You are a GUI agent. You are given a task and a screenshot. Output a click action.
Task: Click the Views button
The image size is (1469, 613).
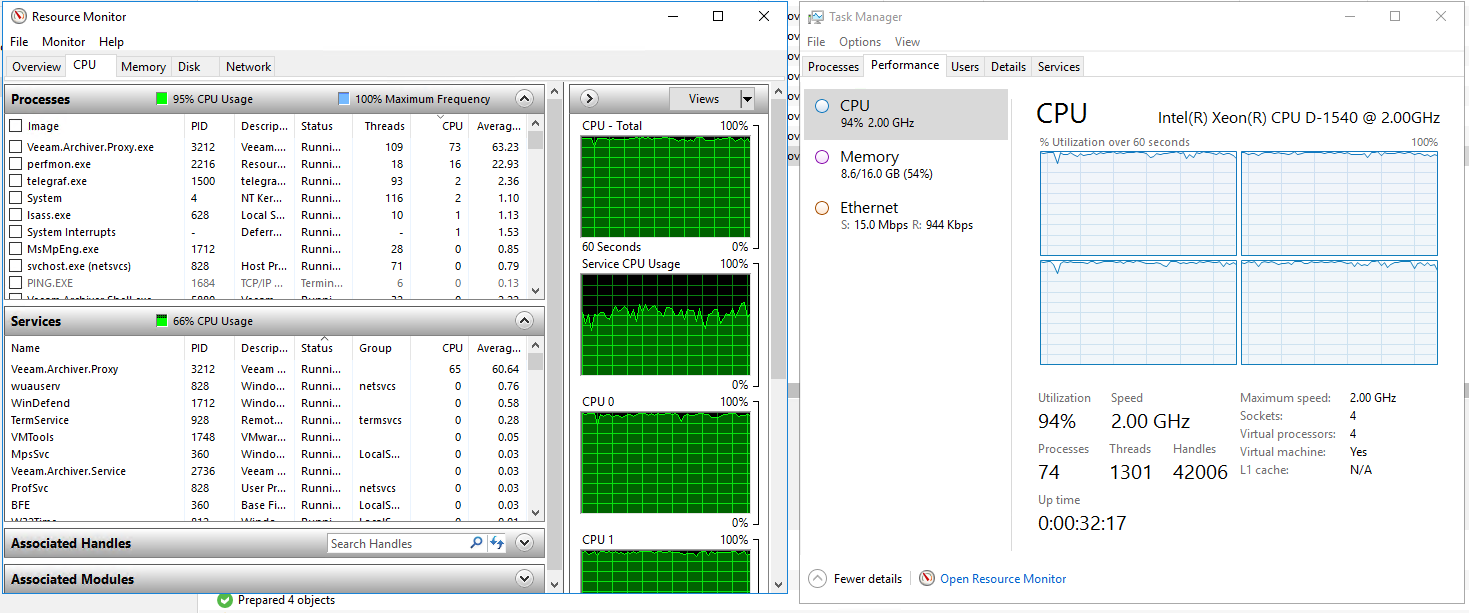(x=704, y=99)
